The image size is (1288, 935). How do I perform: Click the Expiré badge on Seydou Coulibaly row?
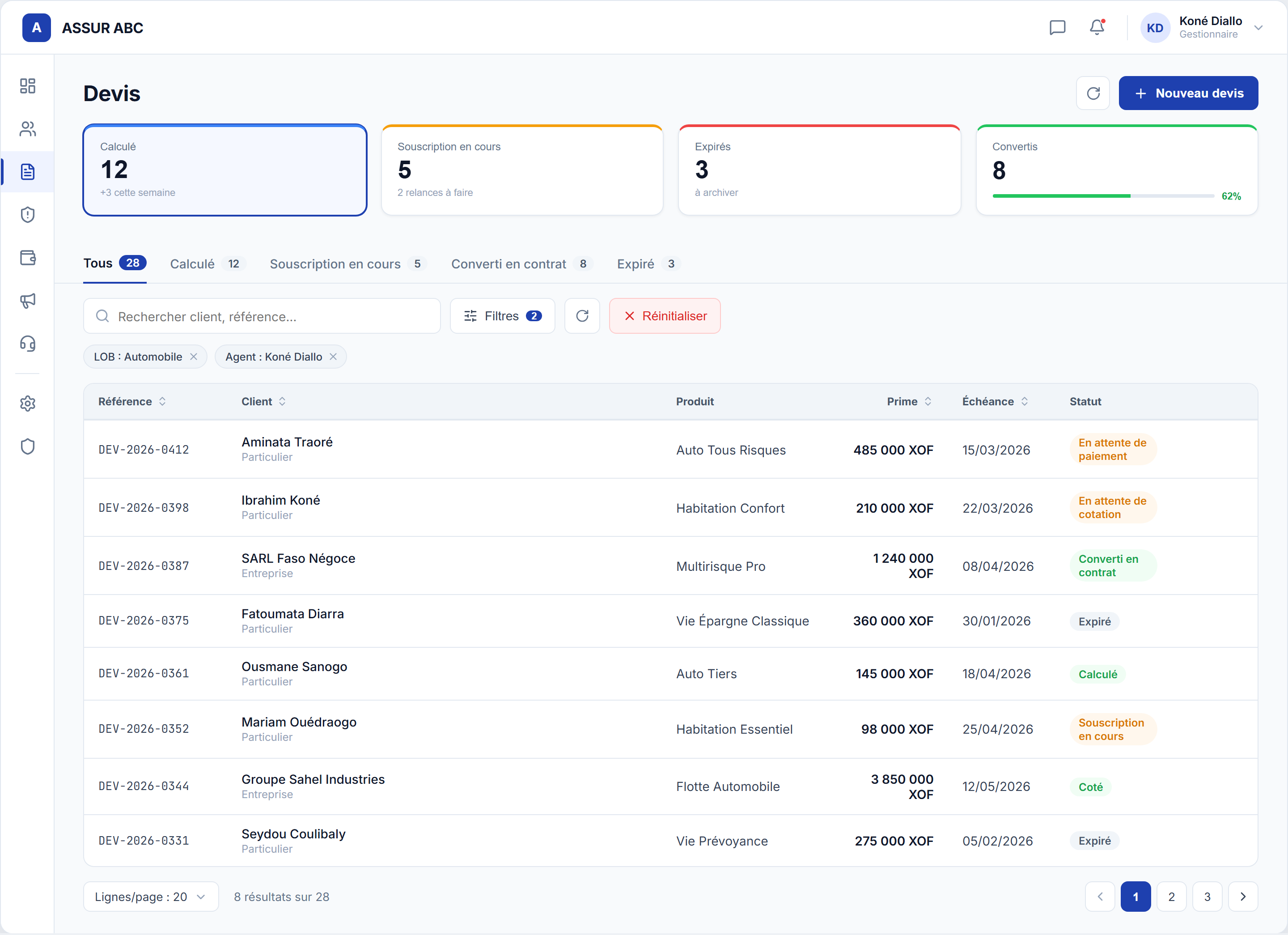pos(1094,841)
